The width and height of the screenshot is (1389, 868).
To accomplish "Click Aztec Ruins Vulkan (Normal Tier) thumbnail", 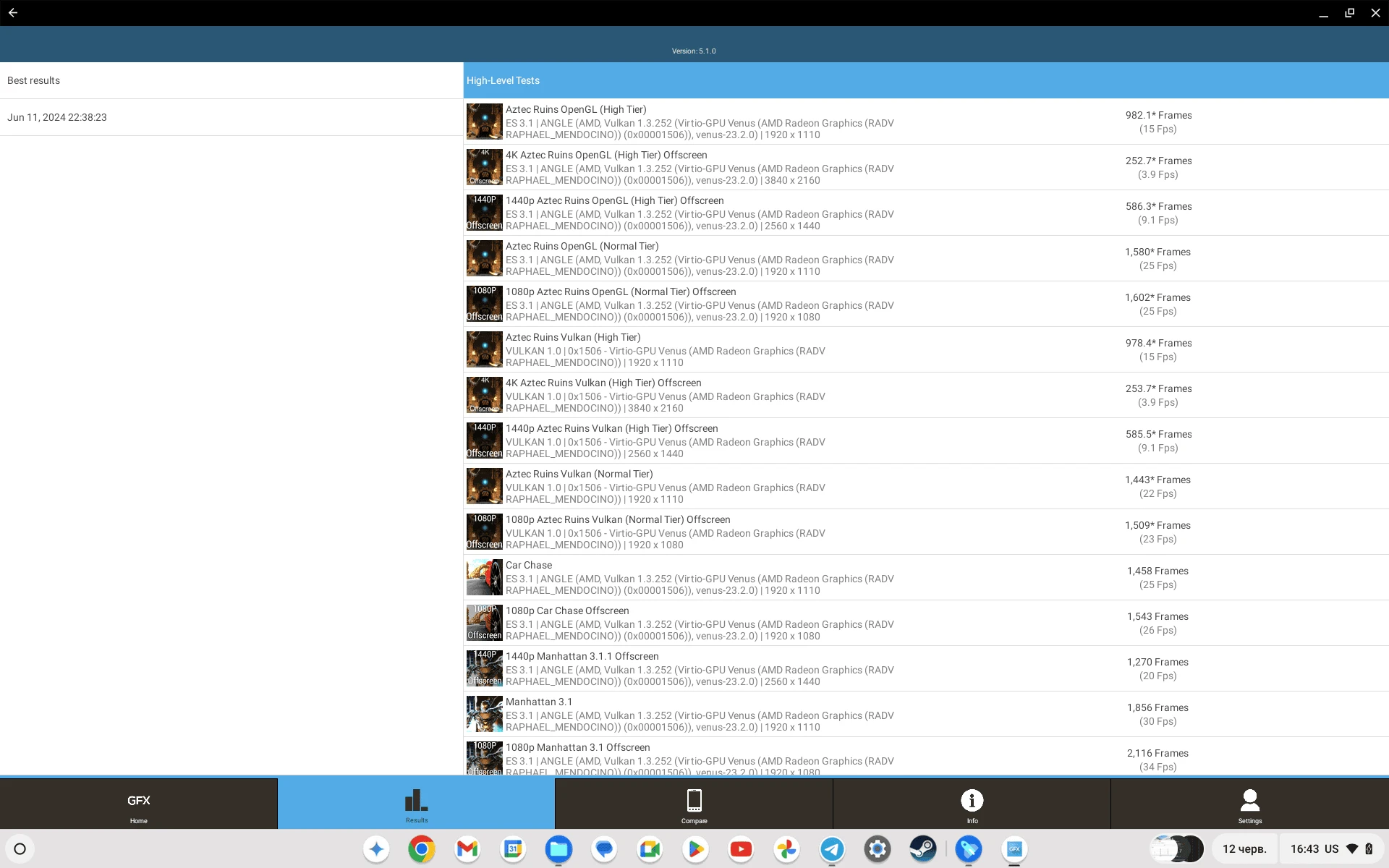I will [484, 486].
